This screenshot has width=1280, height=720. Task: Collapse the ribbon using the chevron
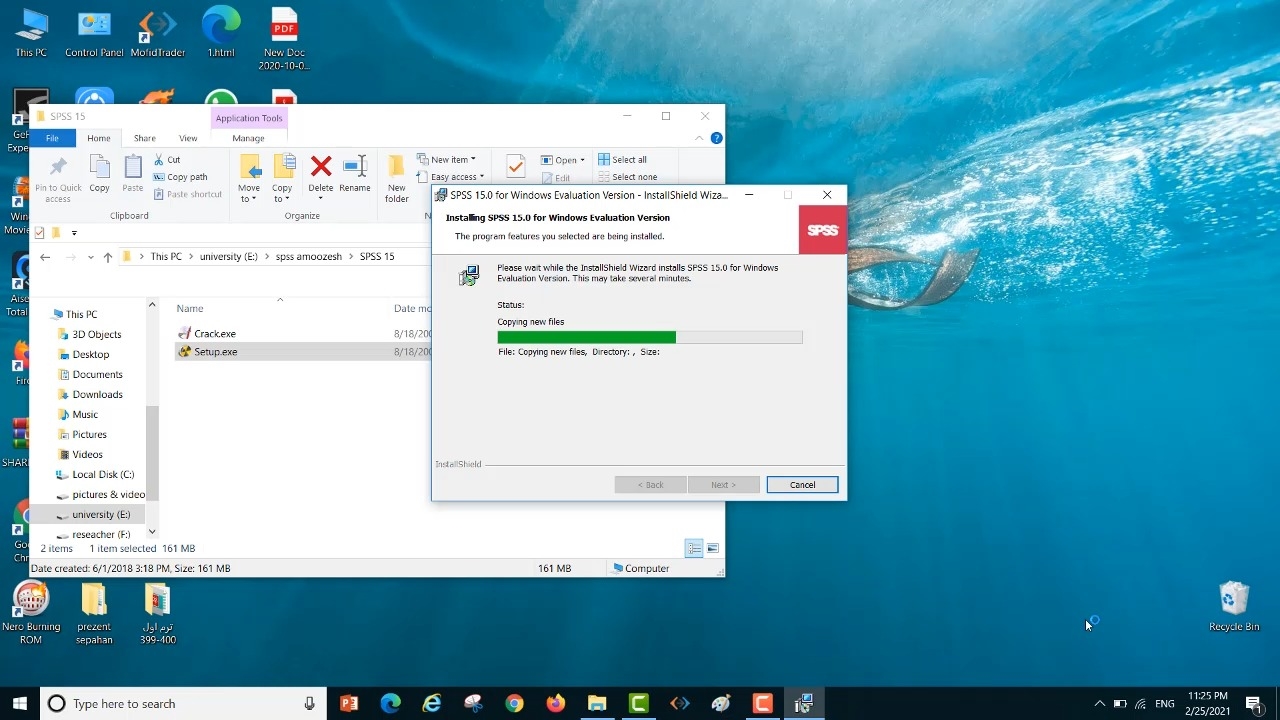point(700,138)
